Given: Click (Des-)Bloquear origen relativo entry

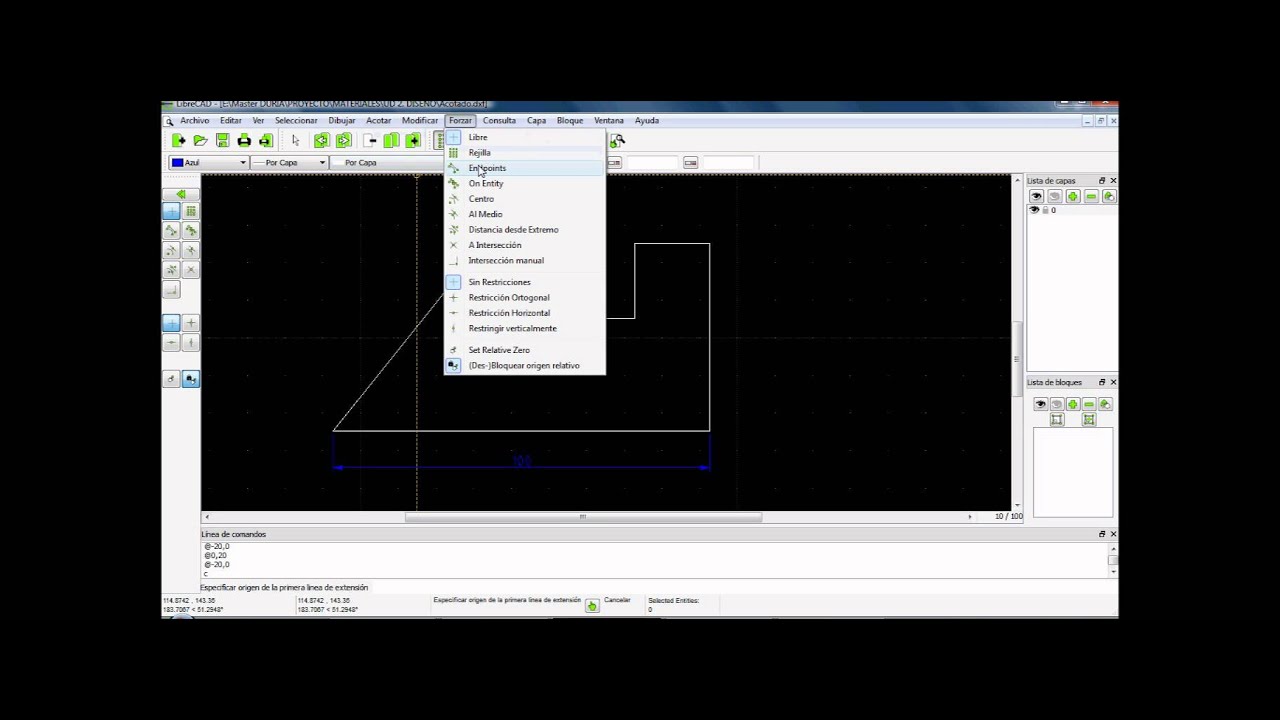Looking at the screenshot, I should [x=524, y=366].
